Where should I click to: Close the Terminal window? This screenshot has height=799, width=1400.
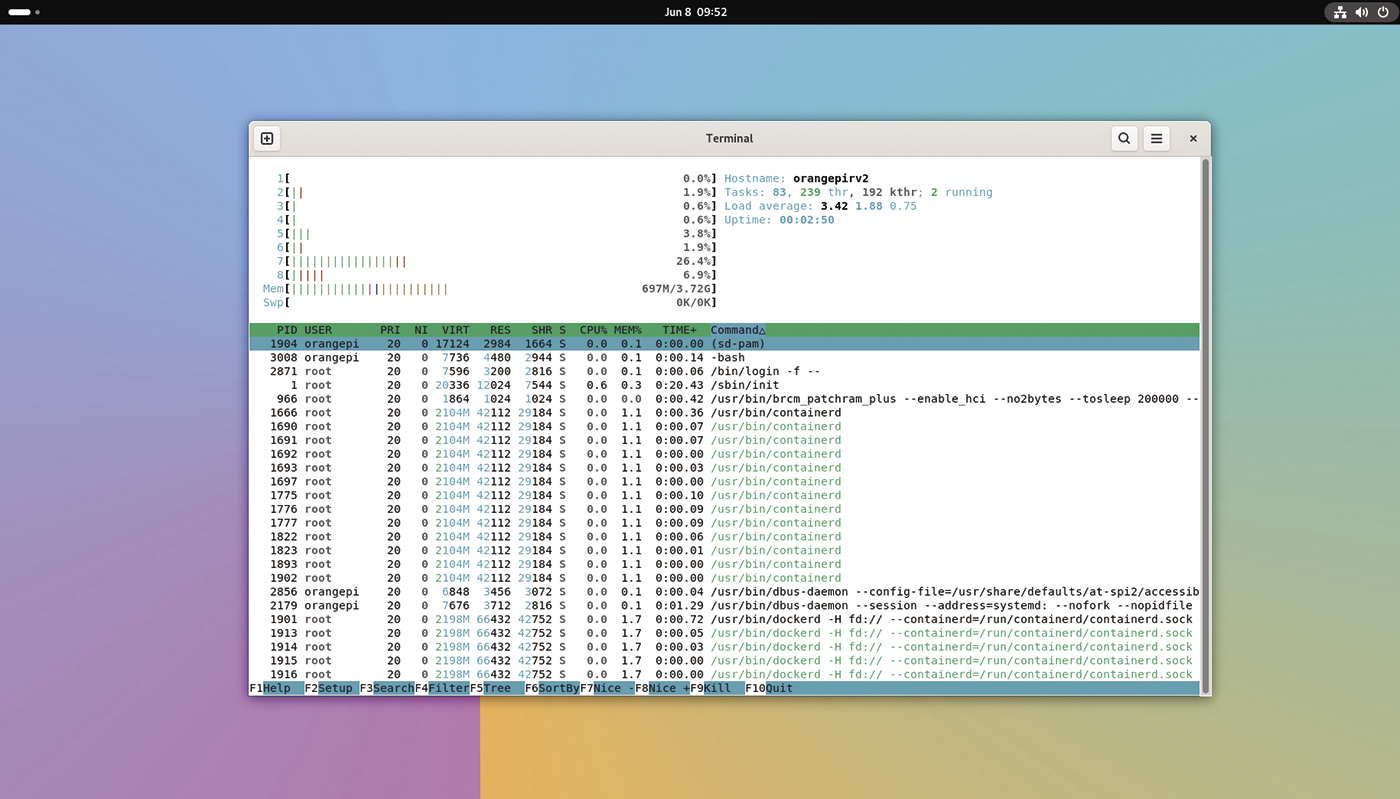click(x=1193, y=139)
